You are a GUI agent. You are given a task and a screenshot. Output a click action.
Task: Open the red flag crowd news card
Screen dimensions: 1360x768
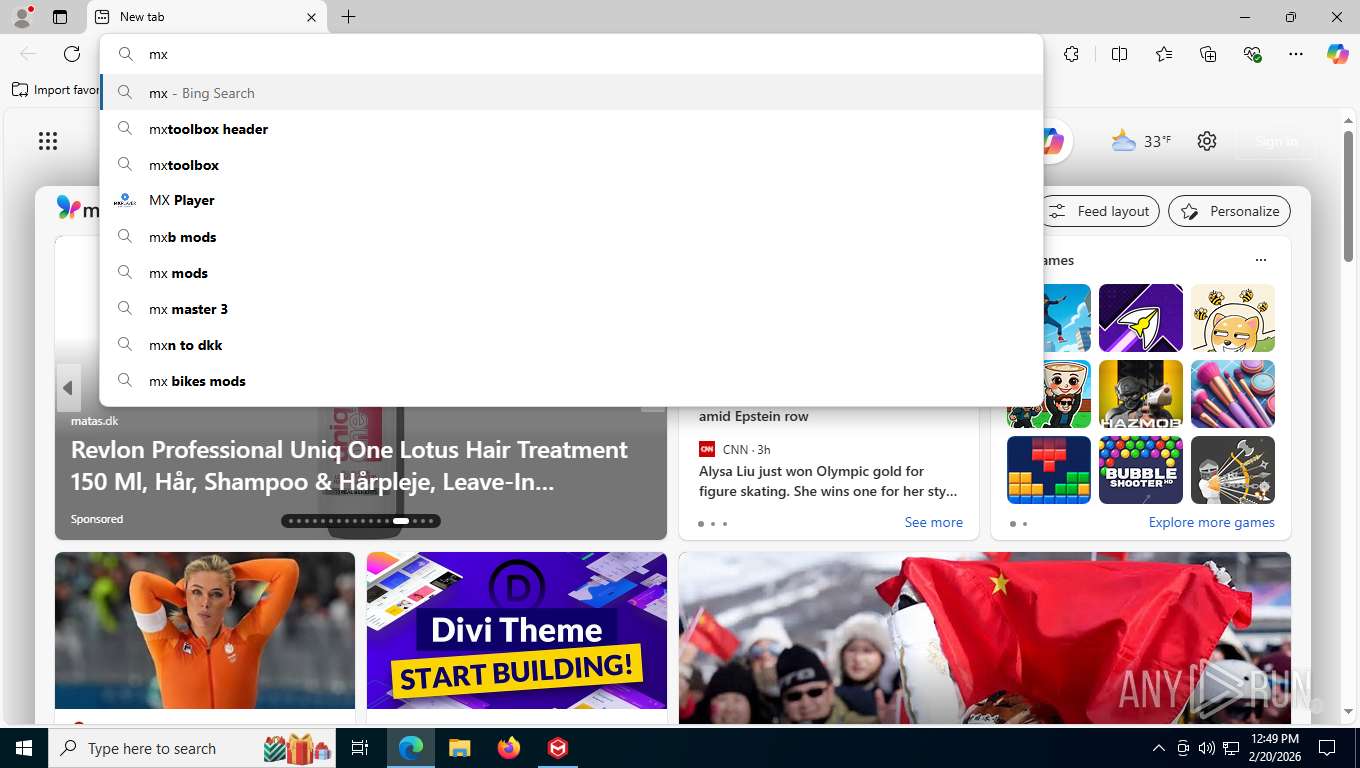tap(985, 638)
